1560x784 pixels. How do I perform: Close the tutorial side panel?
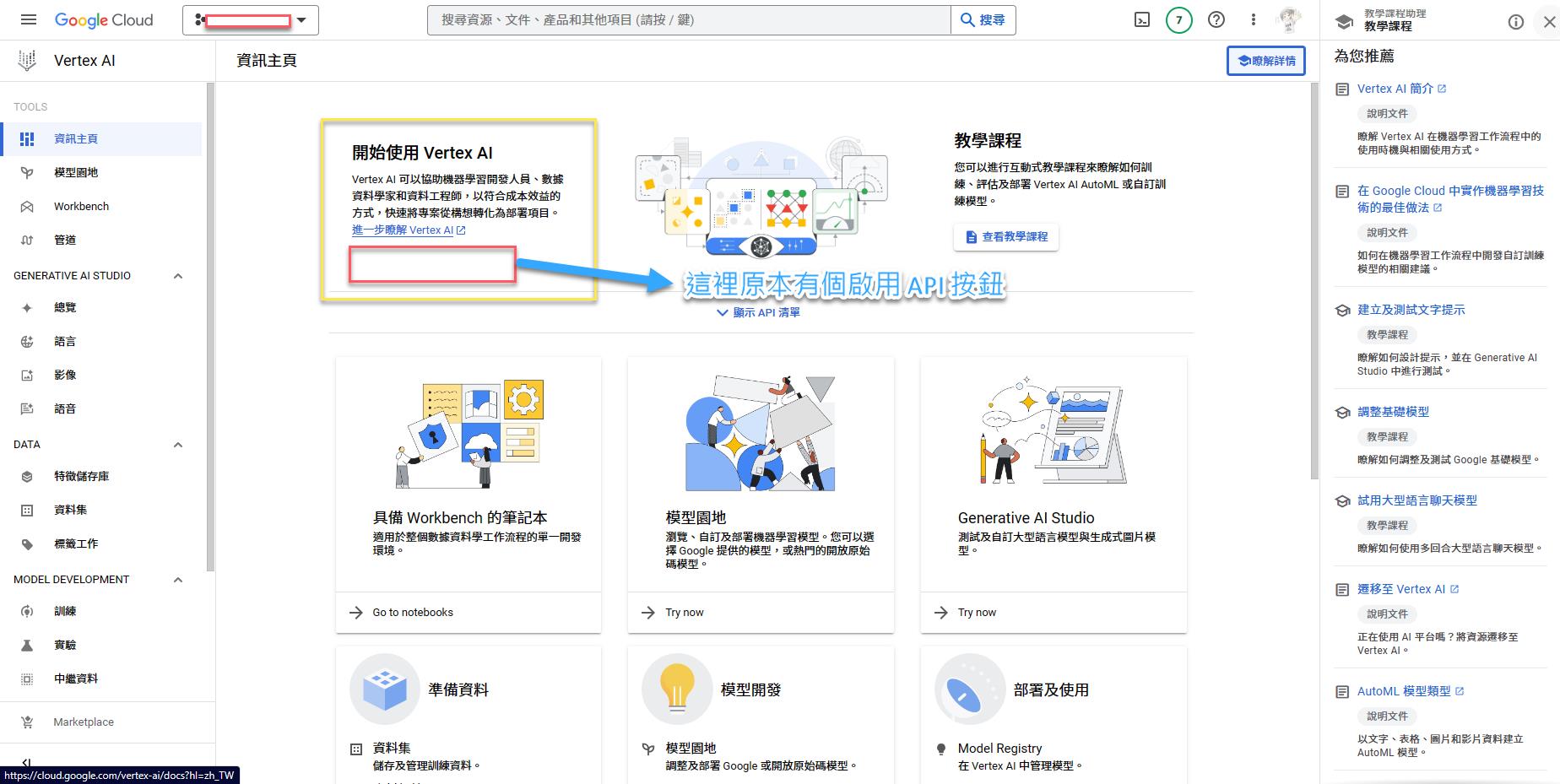coord(1548,22)
